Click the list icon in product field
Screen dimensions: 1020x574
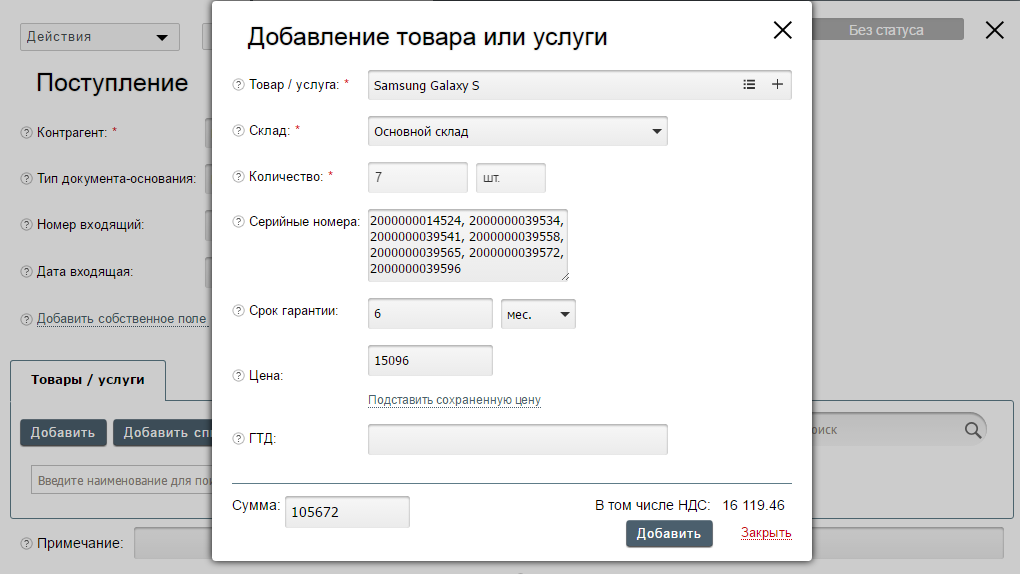[749, 85]
